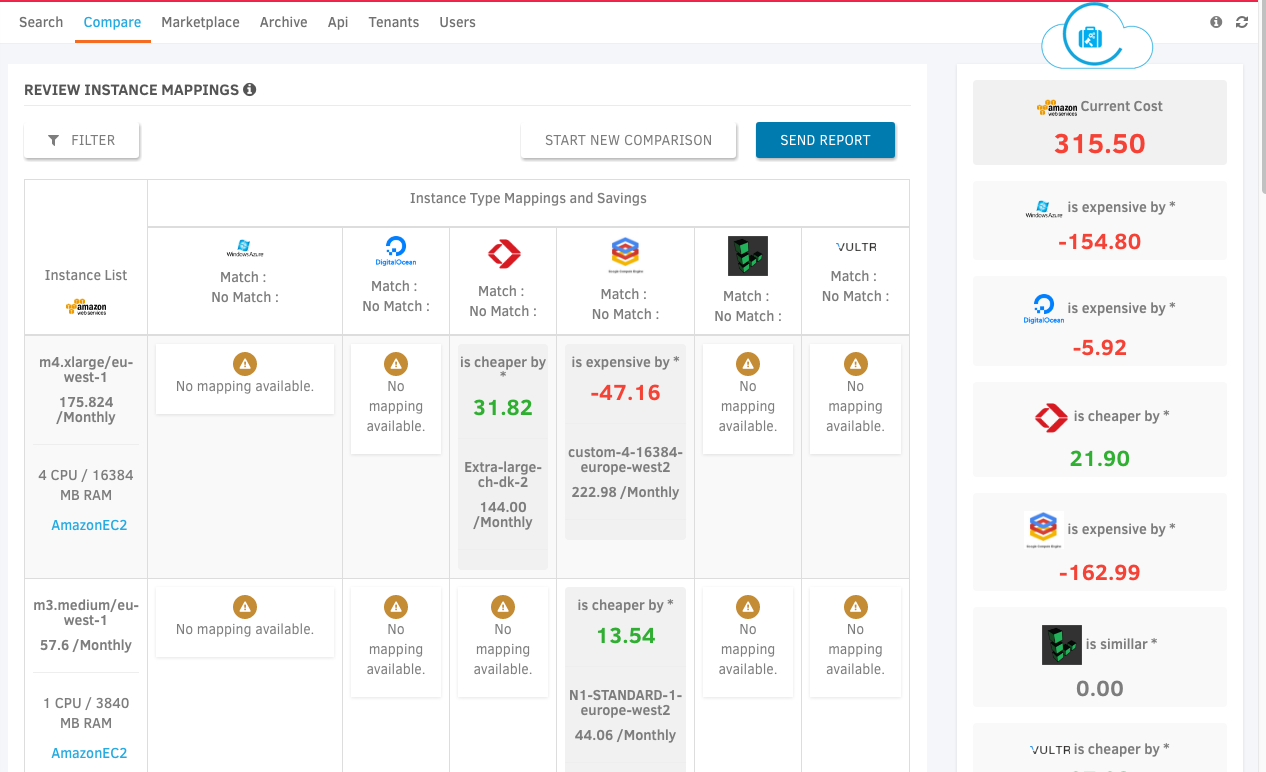Click Windows Azure logo in table header

click(245, 248)
